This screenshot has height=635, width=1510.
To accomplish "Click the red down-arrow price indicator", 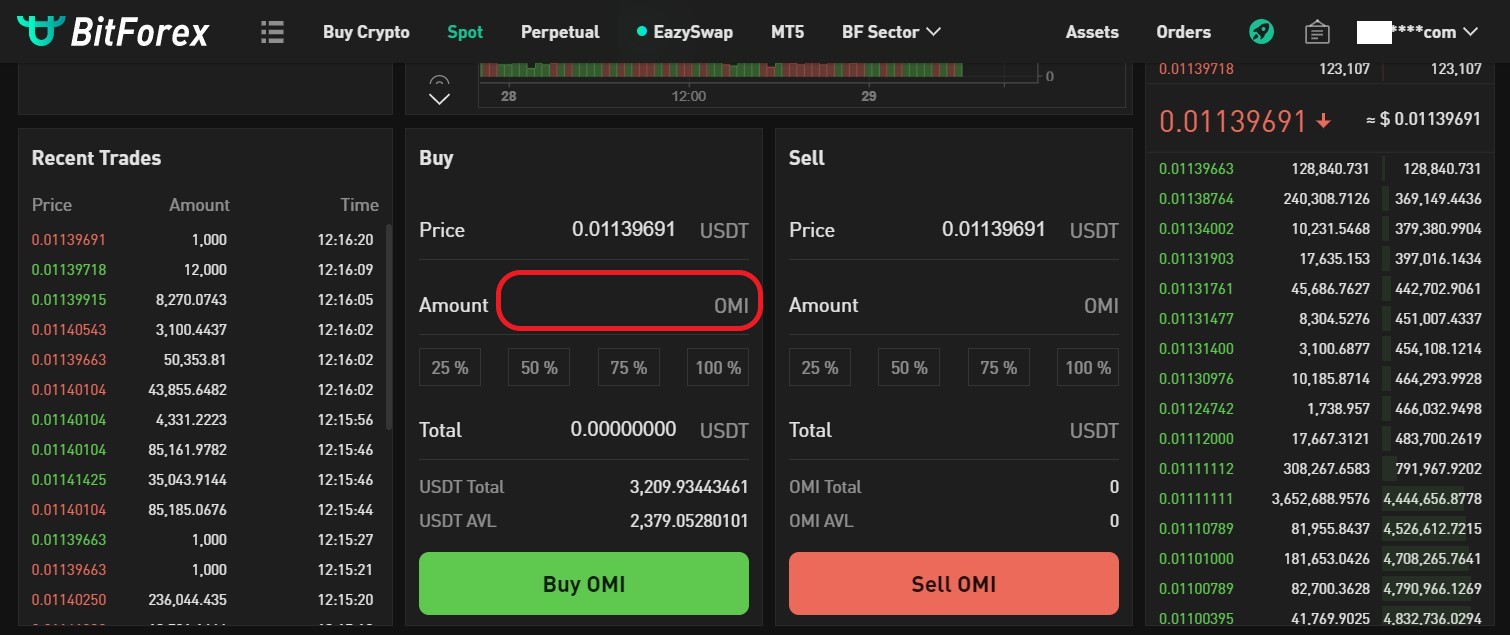I will [1324, 121].
